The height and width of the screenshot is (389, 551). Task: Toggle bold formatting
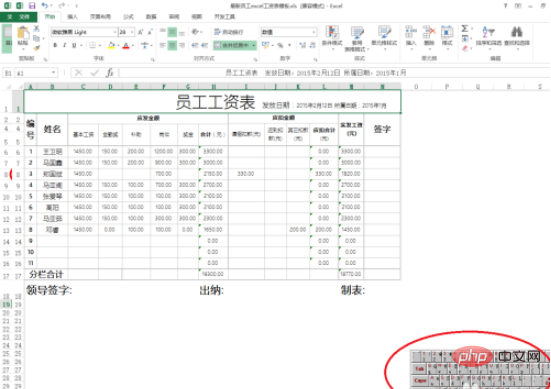[x=55, y=45]
